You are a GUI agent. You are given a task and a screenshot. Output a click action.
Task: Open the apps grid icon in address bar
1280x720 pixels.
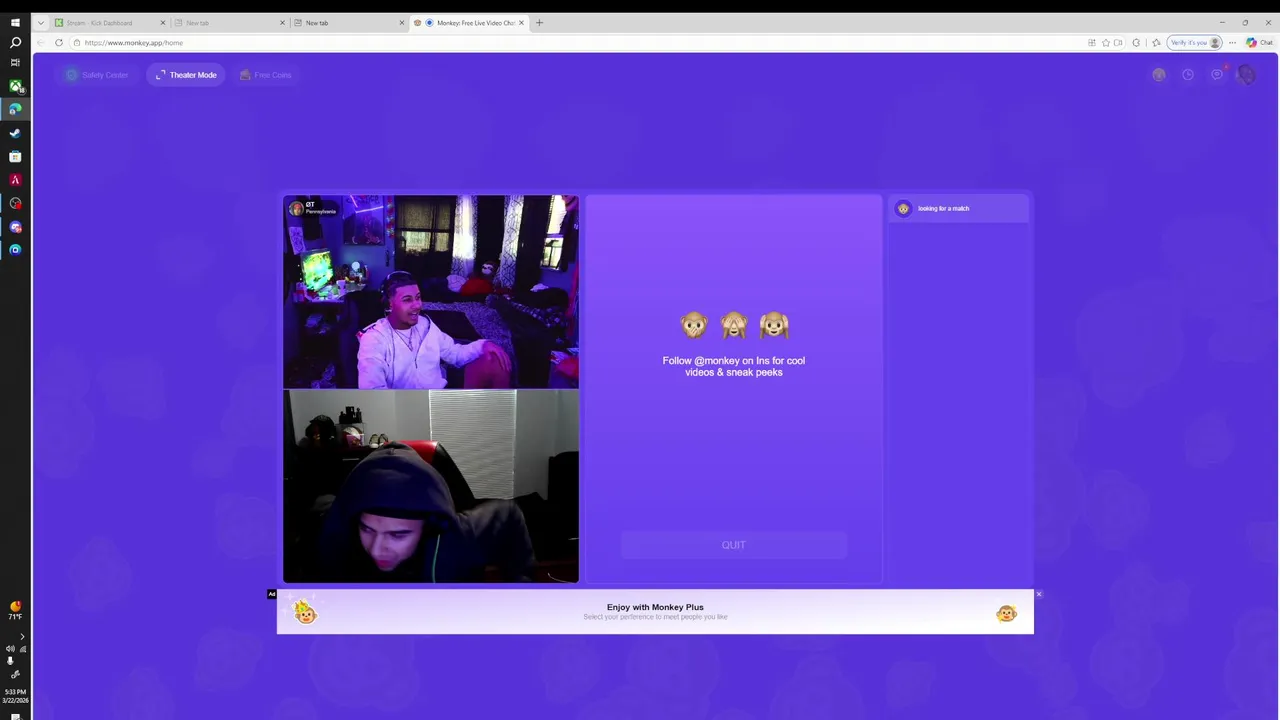click(1092, 43)
